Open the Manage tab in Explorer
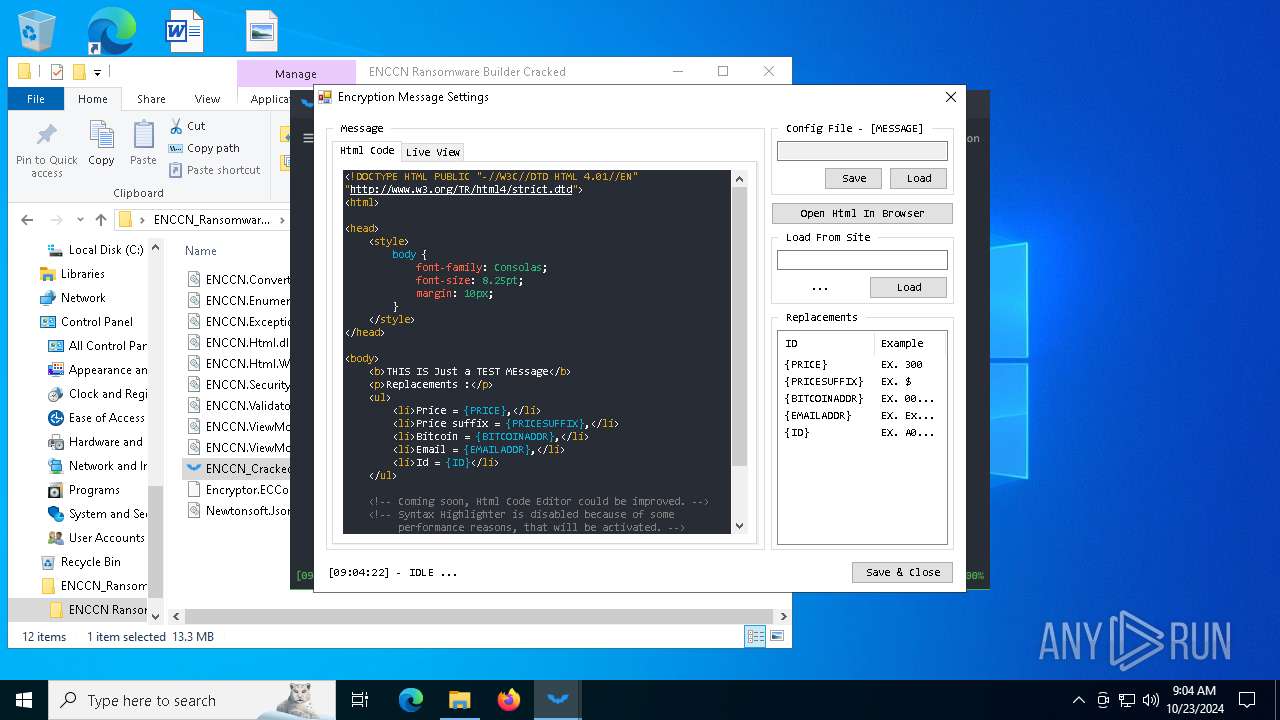Image resolution: width=1280 pixels, height=720 pixels. [296, 73]
